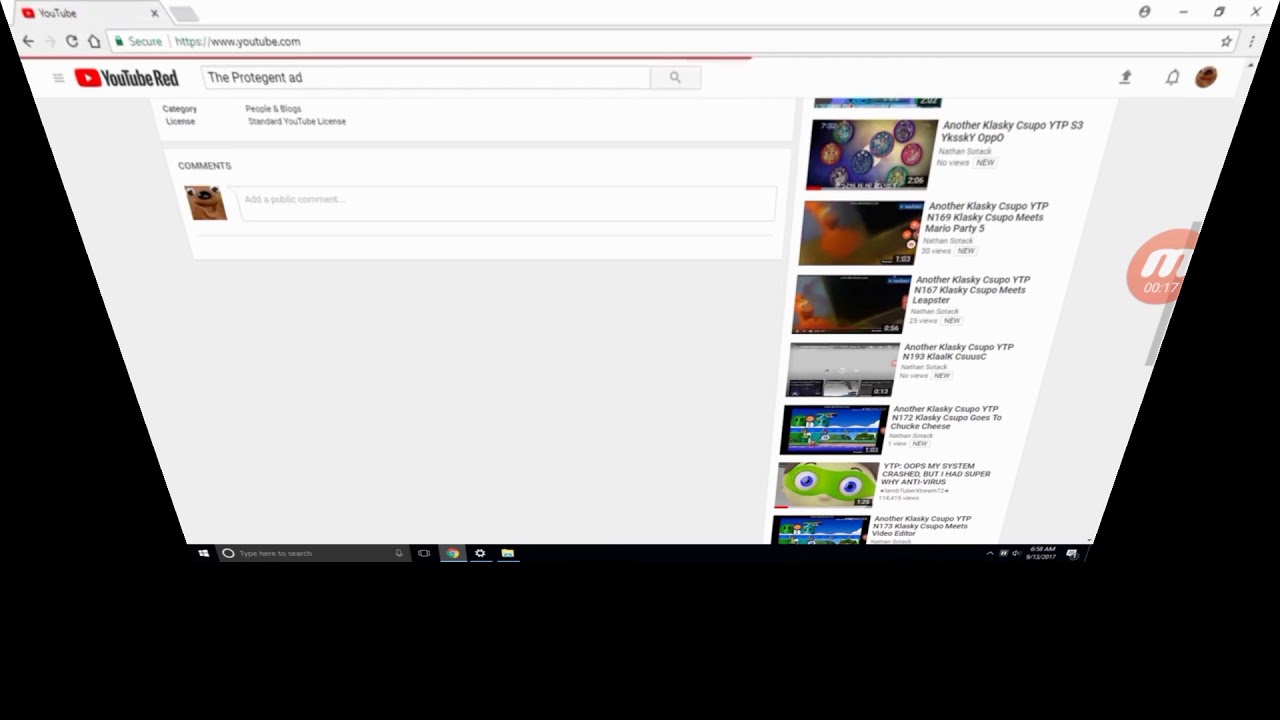This screenshot has height=720, width=1280.
Task: Open the N173 Video Editor thumbnail
Action: 819,530
